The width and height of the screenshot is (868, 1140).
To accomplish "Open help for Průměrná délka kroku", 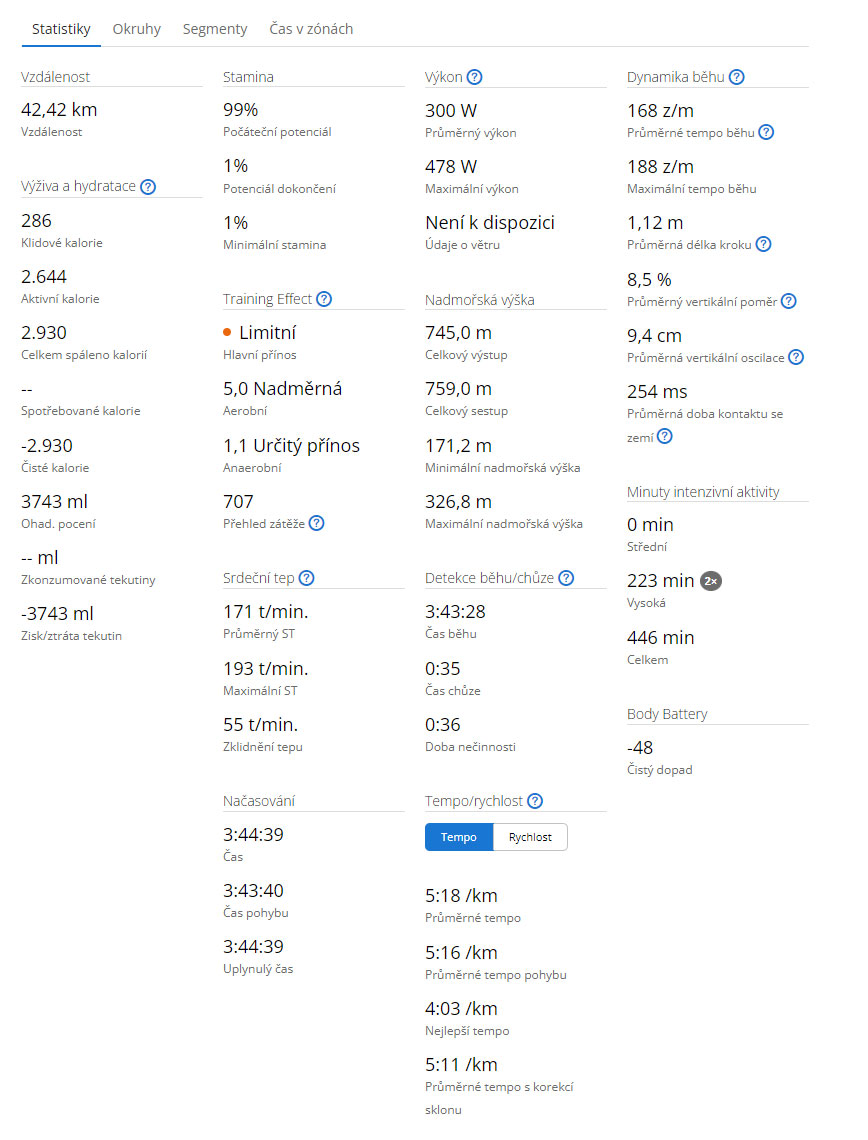I will pos(763,244).
